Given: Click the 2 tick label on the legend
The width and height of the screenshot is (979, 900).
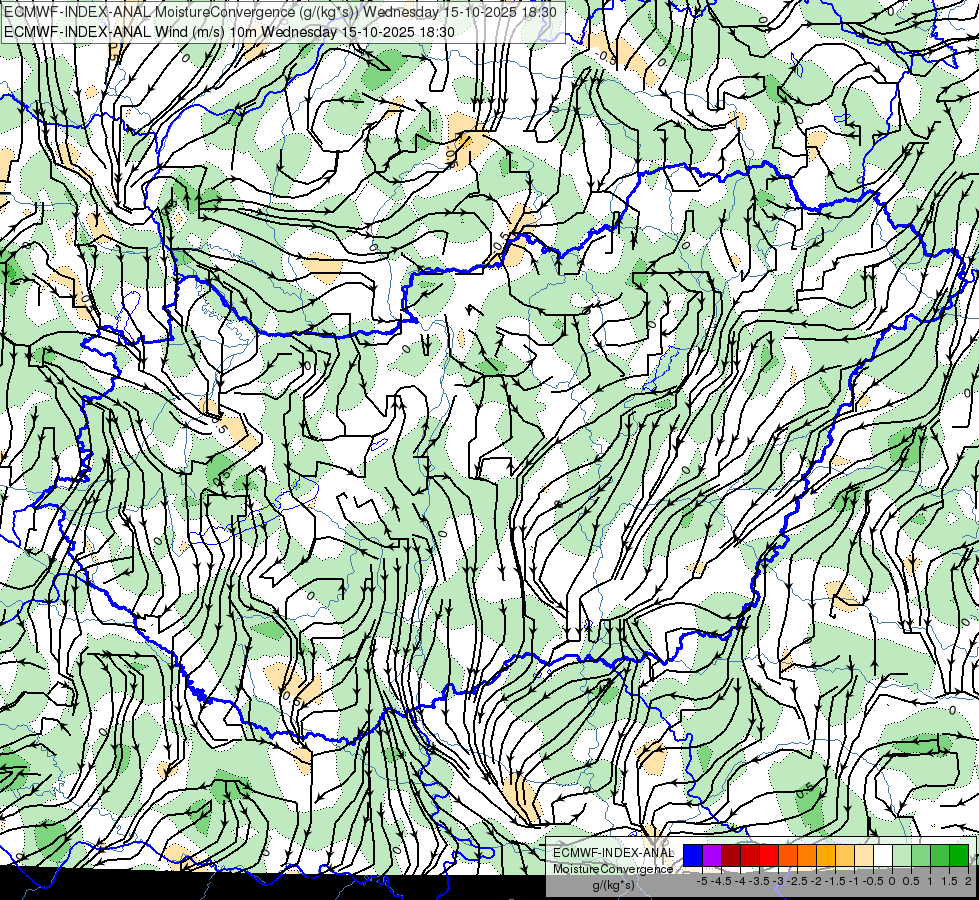Looking at the screenshot, I should tap(967, 881).
